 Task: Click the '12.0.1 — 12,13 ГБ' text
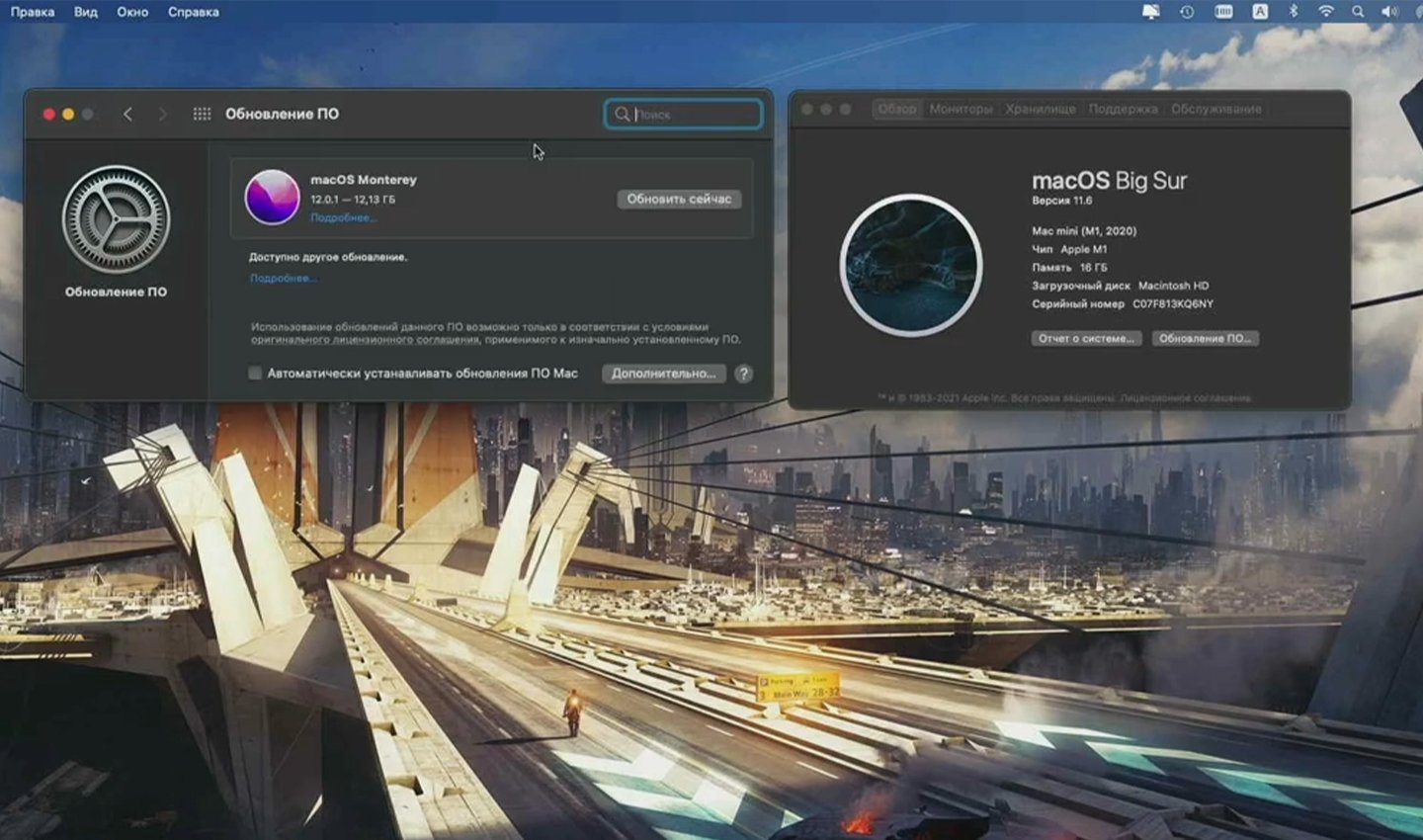pyautogui.click(x=353, y=199)
